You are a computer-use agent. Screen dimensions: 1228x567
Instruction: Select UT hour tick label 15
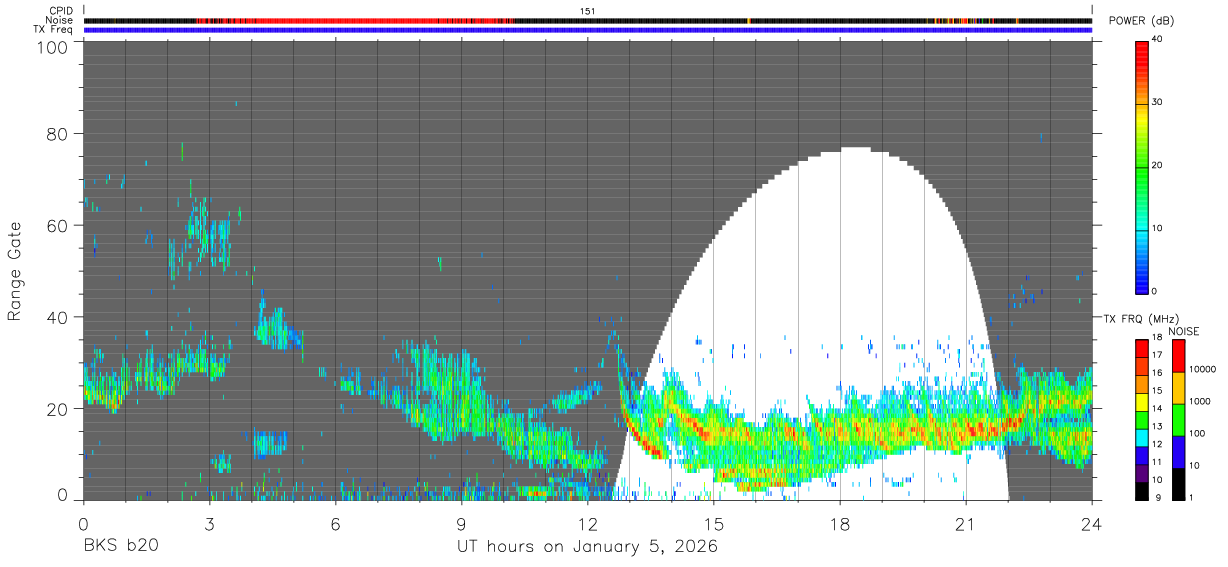click(714, 523)
